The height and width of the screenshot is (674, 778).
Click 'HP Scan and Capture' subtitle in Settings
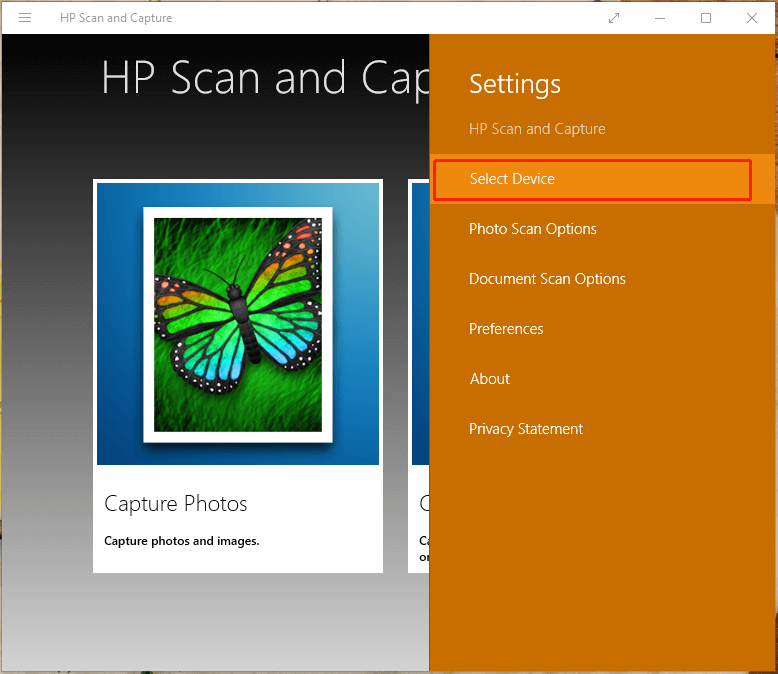[537, 129]
